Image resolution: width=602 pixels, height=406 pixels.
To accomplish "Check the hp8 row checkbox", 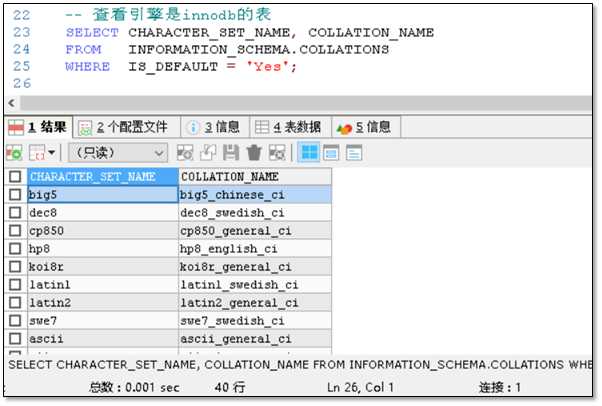I will tap(15, 249).
